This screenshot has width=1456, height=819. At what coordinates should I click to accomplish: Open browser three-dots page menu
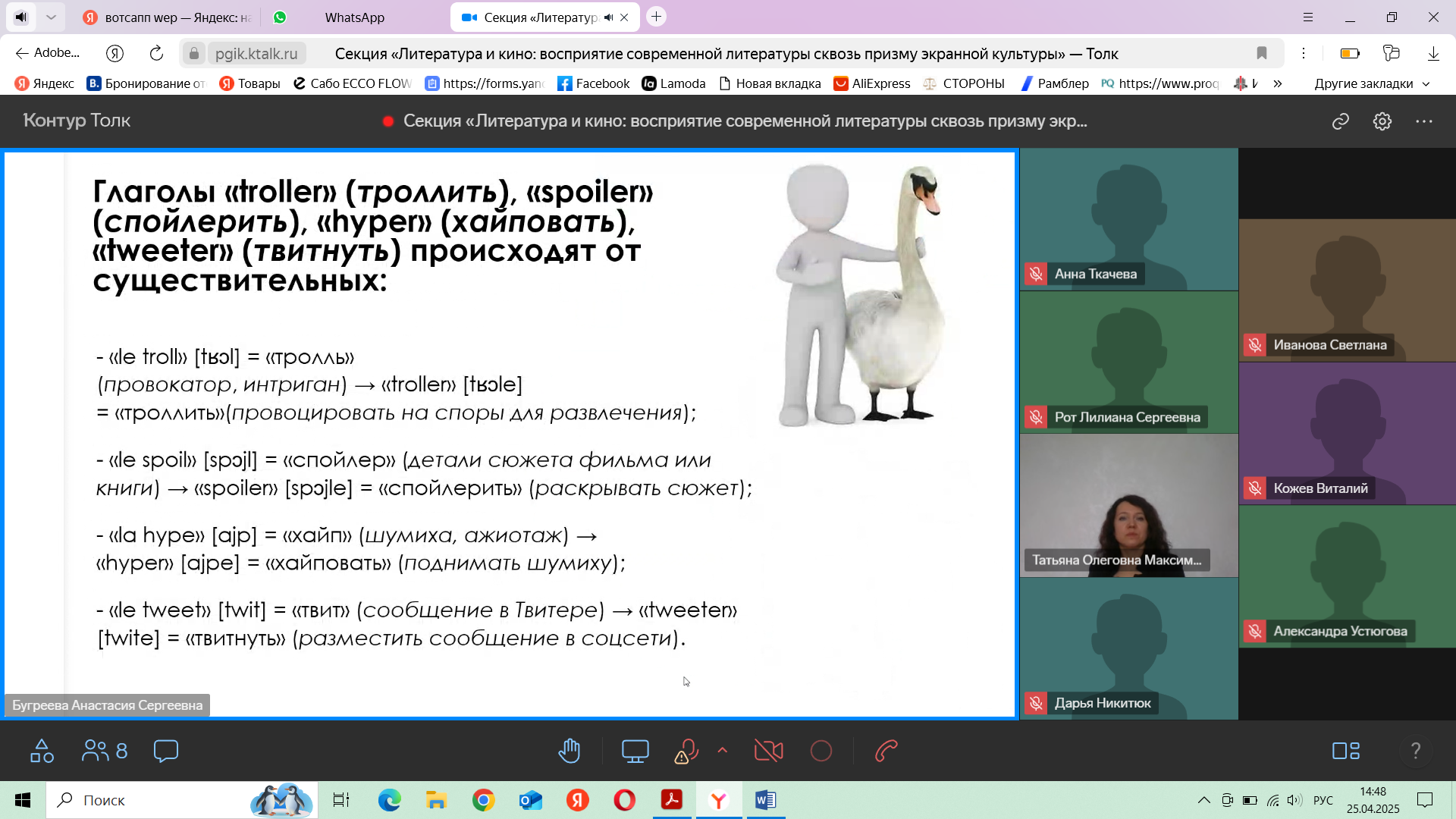[1303, 53]
